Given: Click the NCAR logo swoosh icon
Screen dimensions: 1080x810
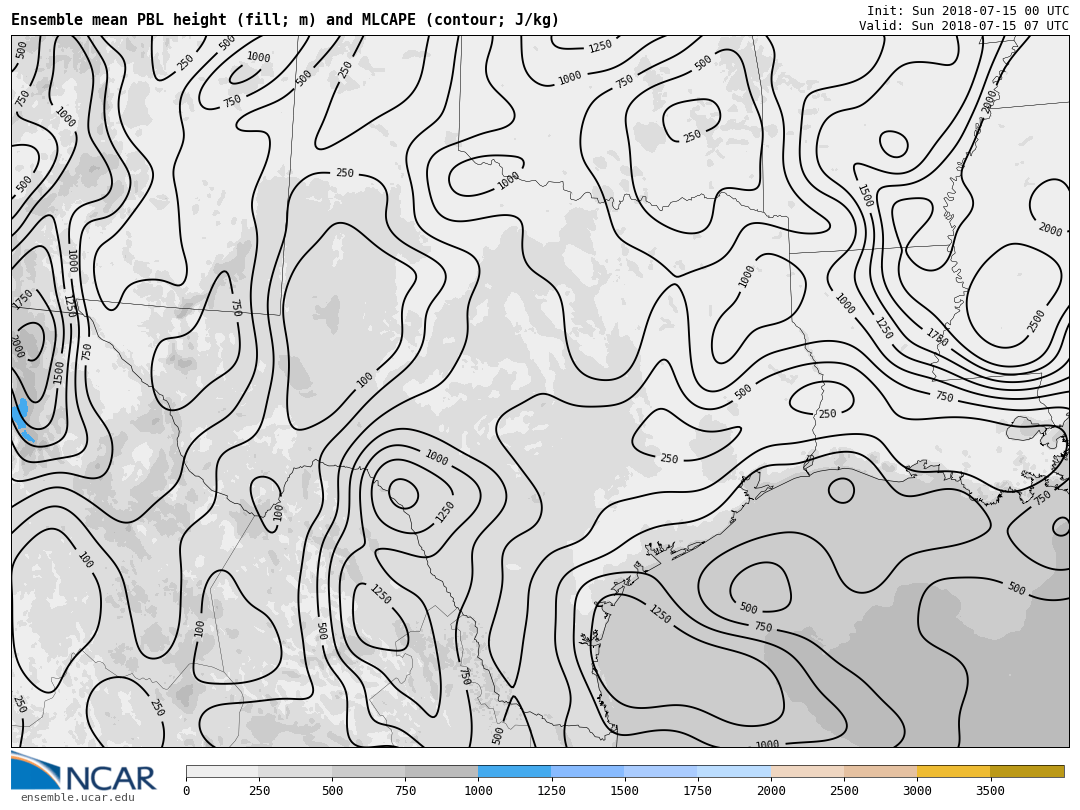Looking at the screenshot, I should coord(34,770).
